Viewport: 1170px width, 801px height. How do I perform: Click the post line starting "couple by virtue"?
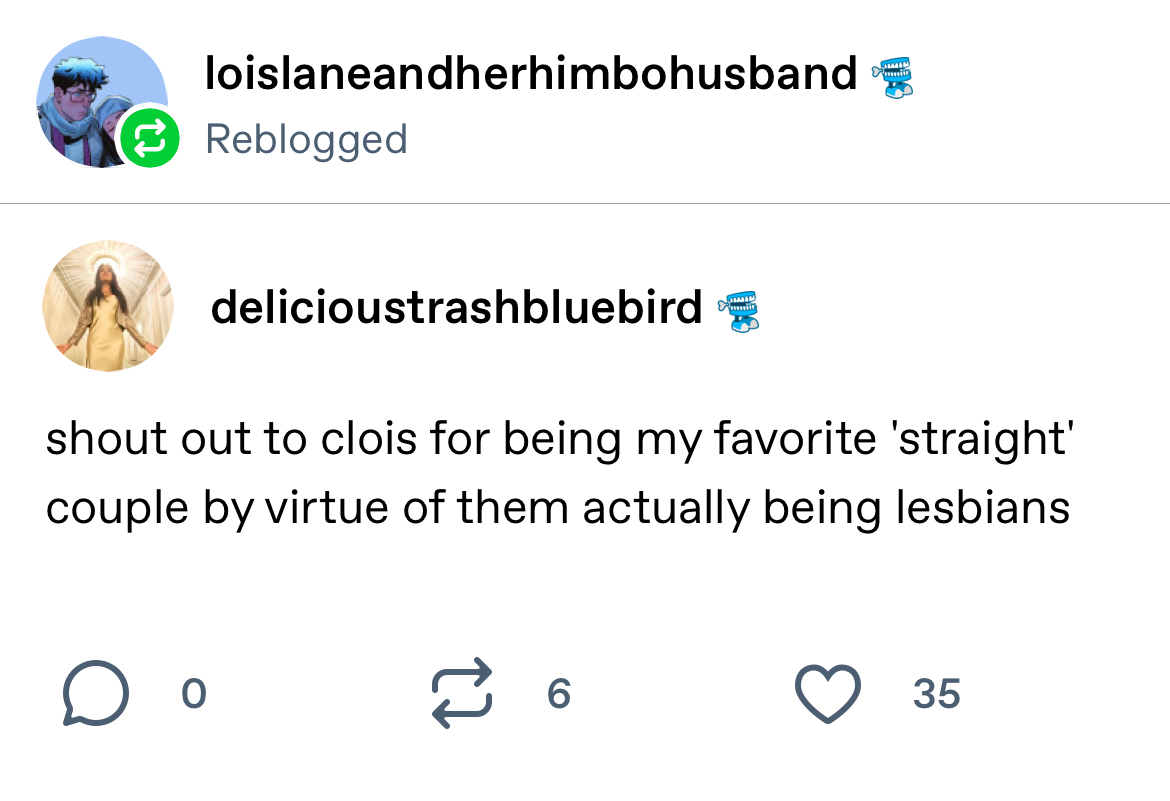(557, 508)
